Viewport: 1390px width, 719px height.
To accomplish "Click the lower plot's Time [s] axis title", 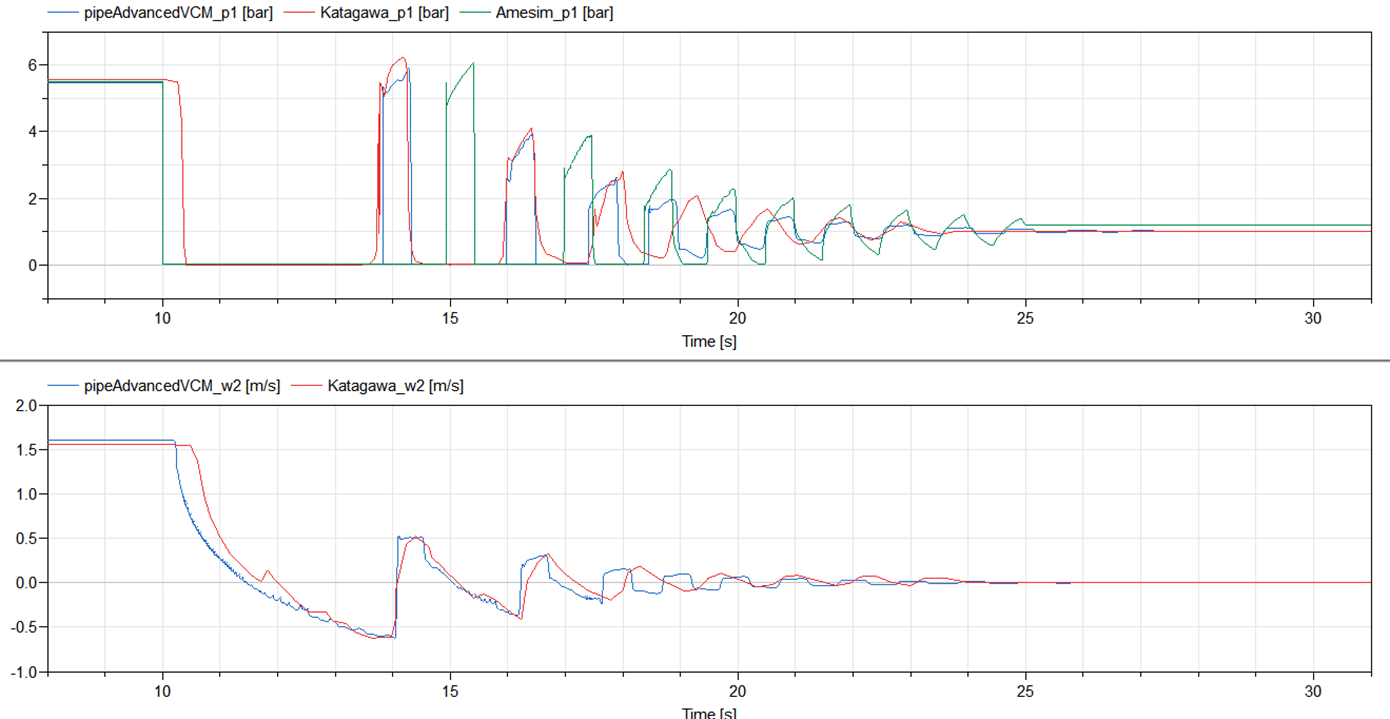I will tap(709, 712).
